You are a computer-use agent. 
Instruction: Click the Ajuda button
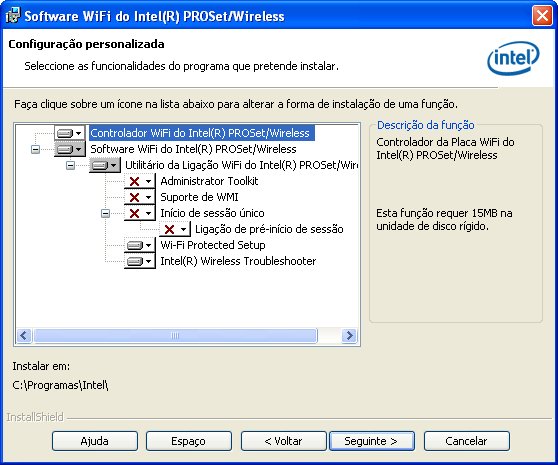tap(95, 441)
